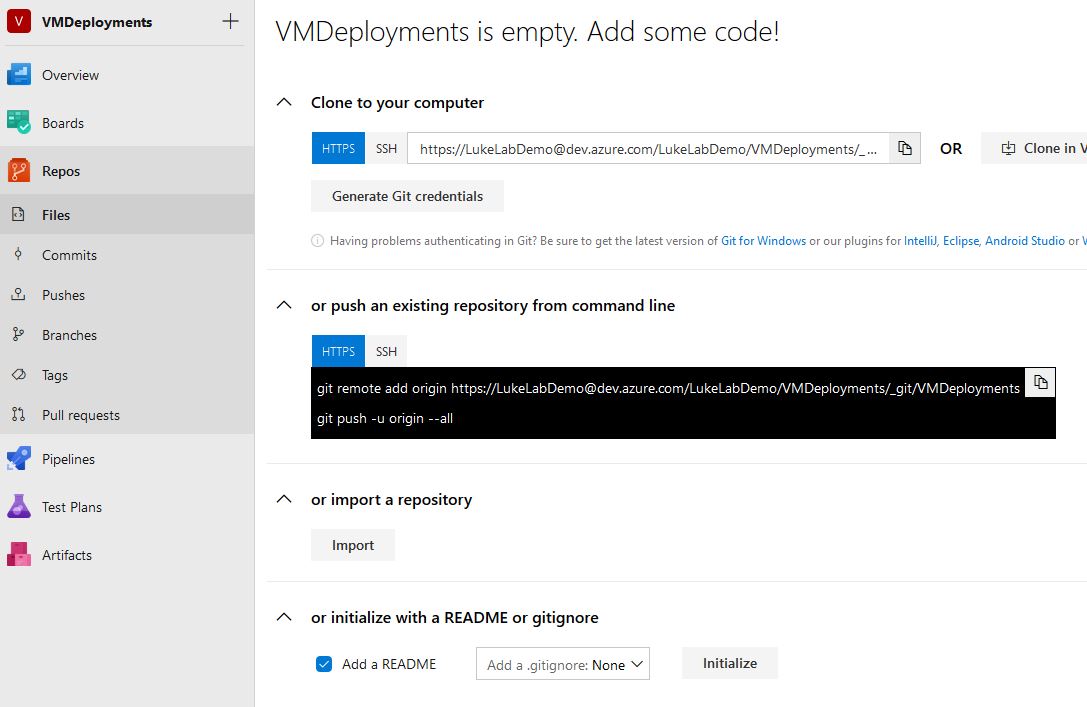The height and width of the screenshot is (707, 1087).
Task: Open the Boards icon in sidebar
Action: point(19,122)
